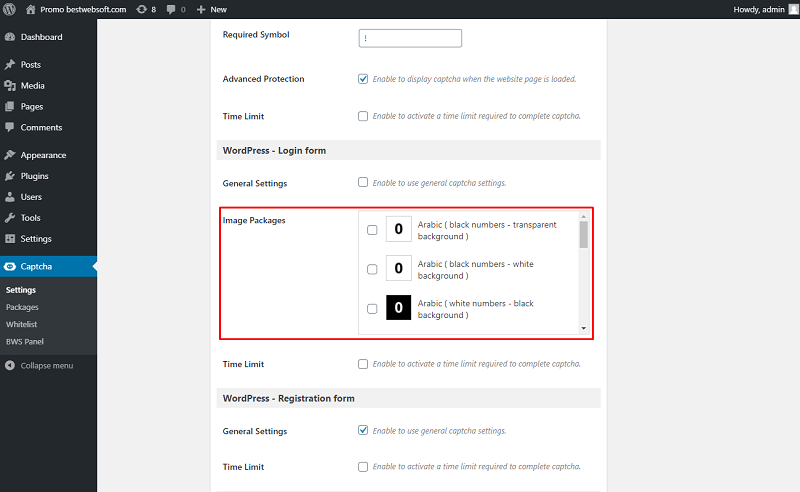Open the updates icon showing 8
800x492 pixels.
coord(141,9)
